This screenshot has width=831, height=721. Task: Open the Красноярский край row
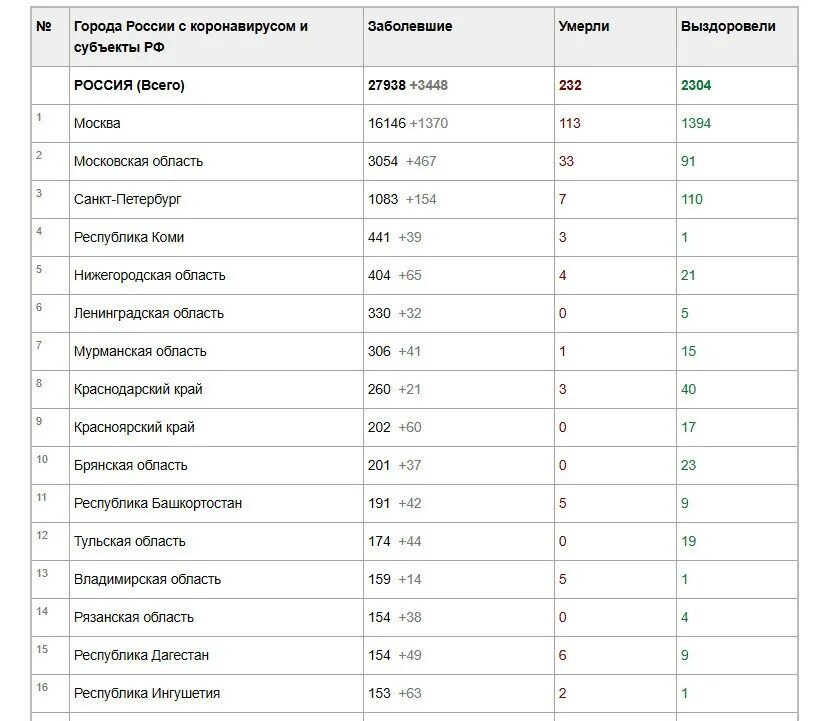point(134,427)
